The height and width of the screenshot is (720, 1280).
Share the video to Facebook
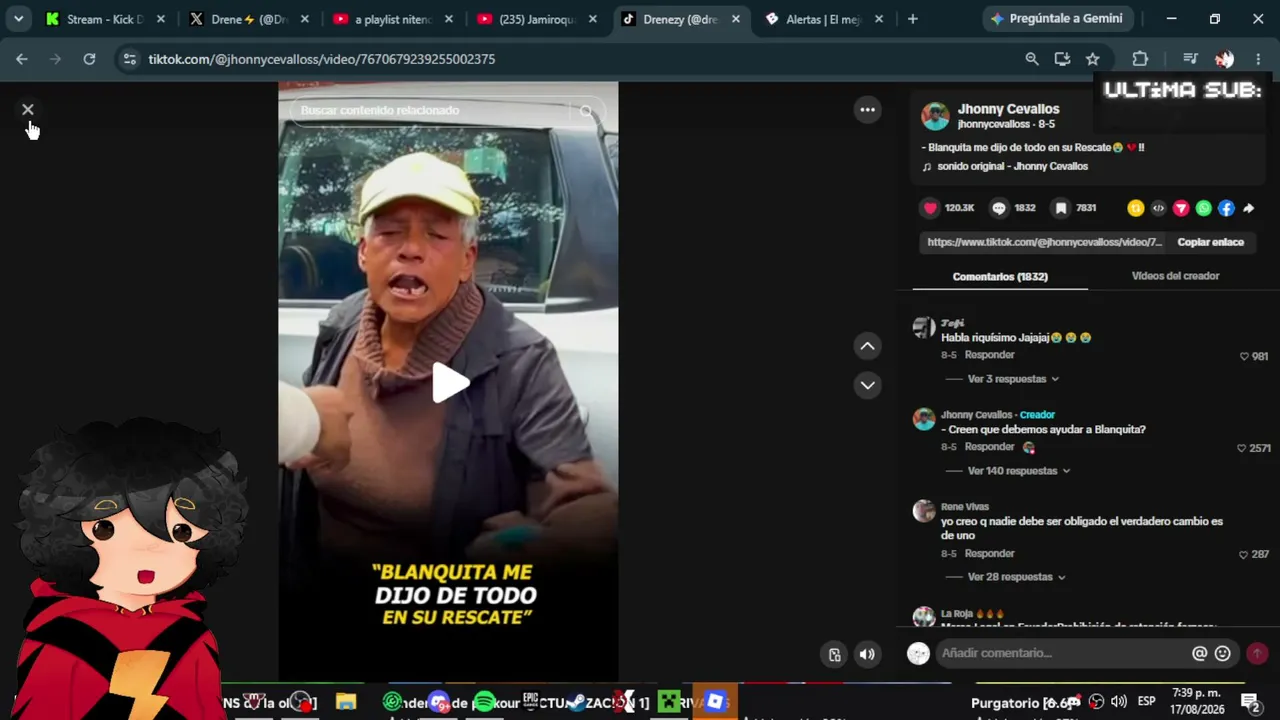[1226, 208]
